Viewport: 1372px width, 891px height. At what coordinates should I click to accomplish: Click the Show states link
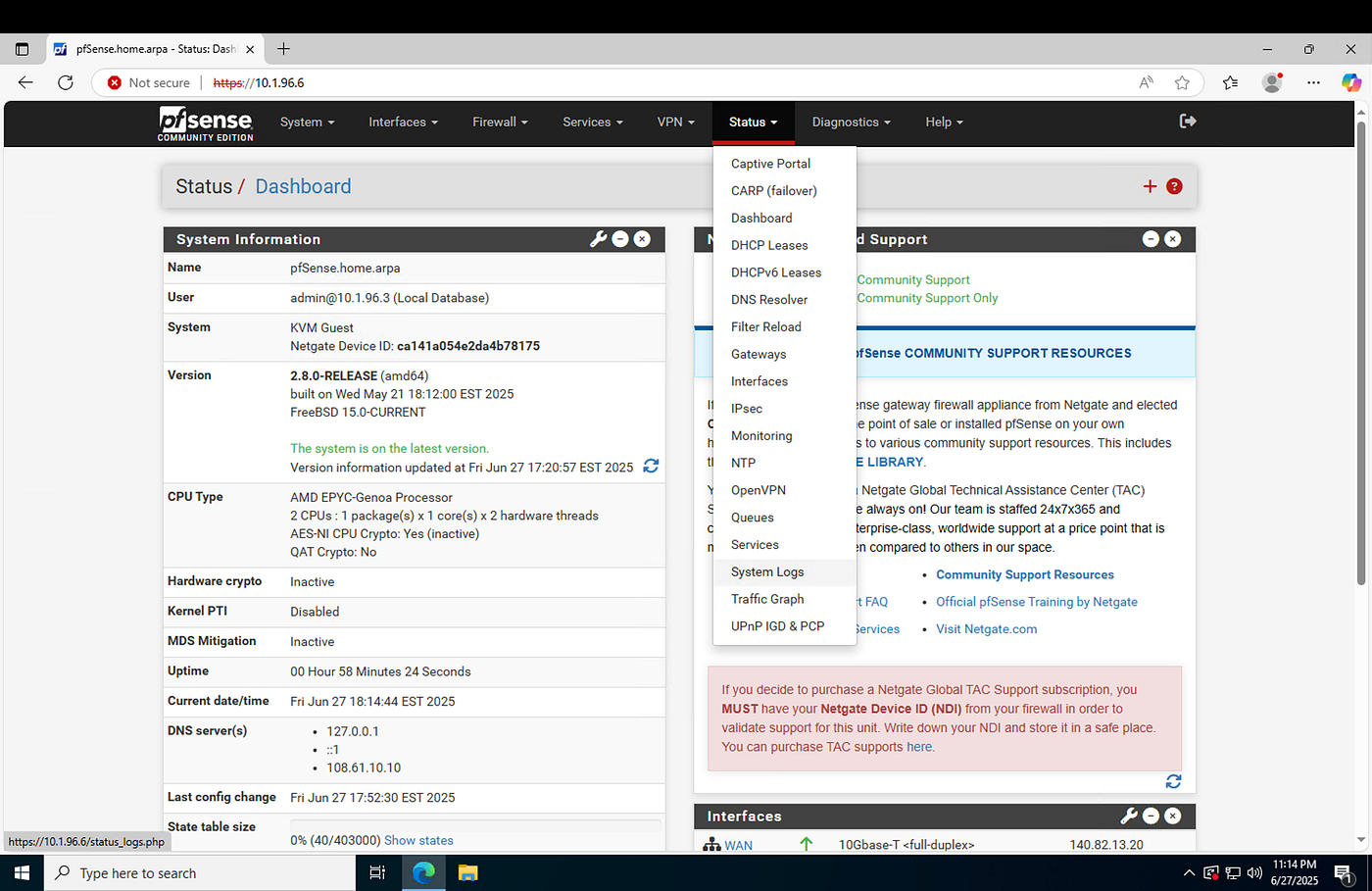click(x=418, y=840)
